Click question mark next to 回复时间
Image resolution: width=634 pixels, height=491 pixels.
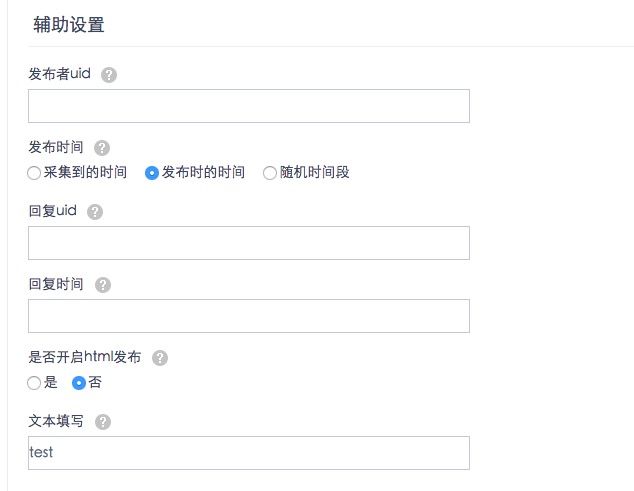click(103, 285)
